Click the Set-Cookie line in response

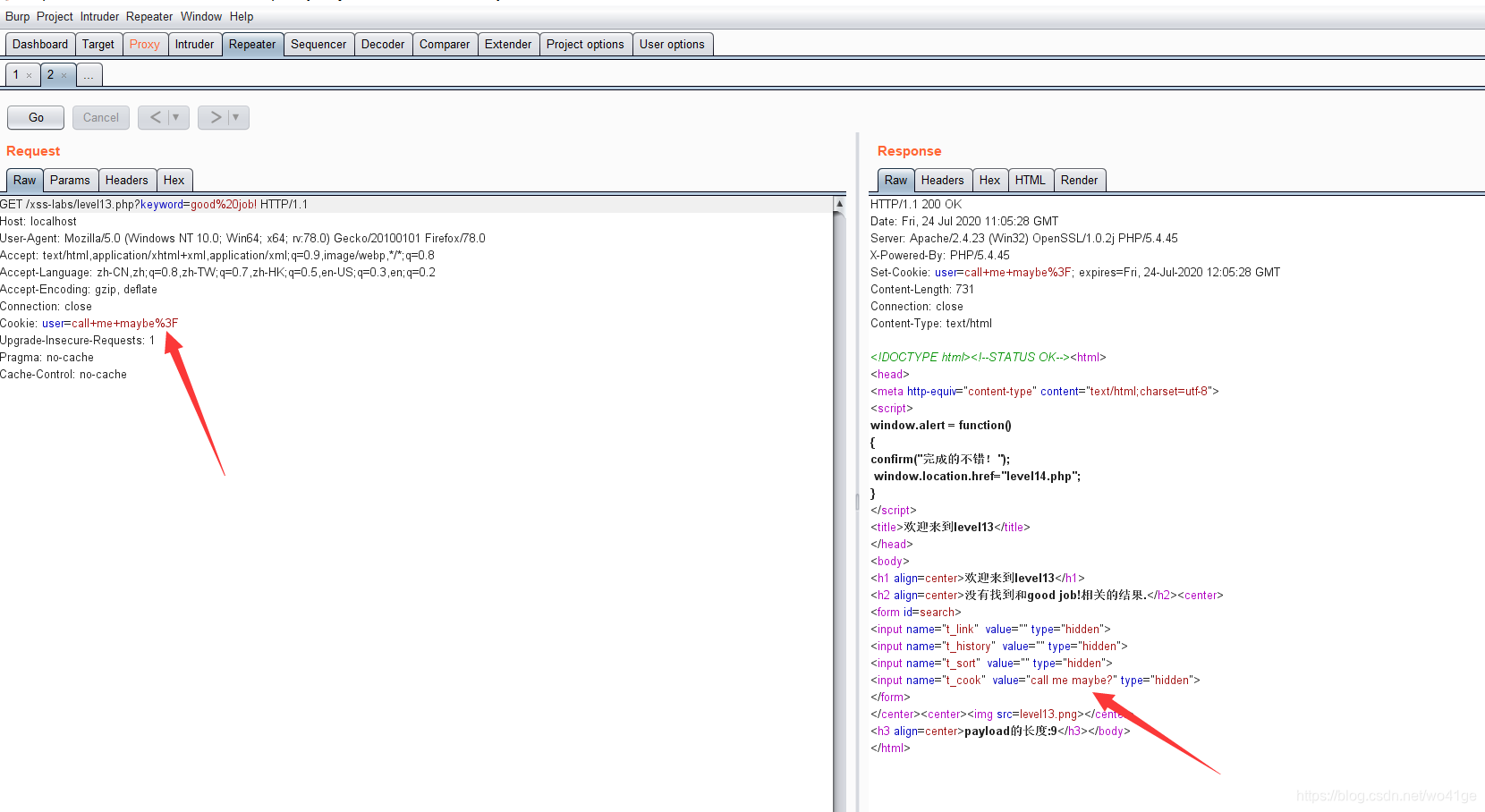point(1075,273)
